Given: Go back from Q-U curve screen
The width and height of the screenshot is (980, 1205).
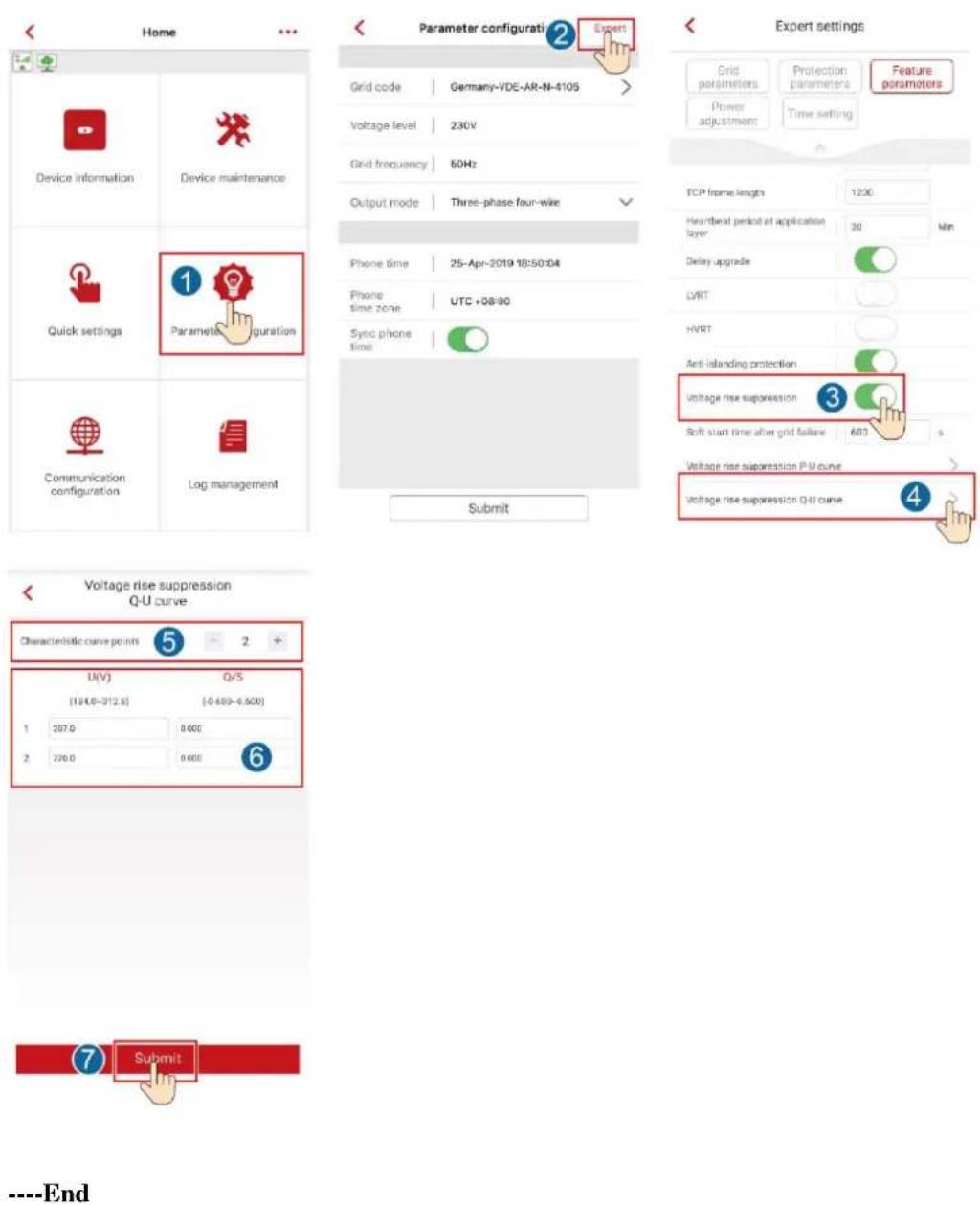Looking at the screenshot, I should [x=28, y=592].
